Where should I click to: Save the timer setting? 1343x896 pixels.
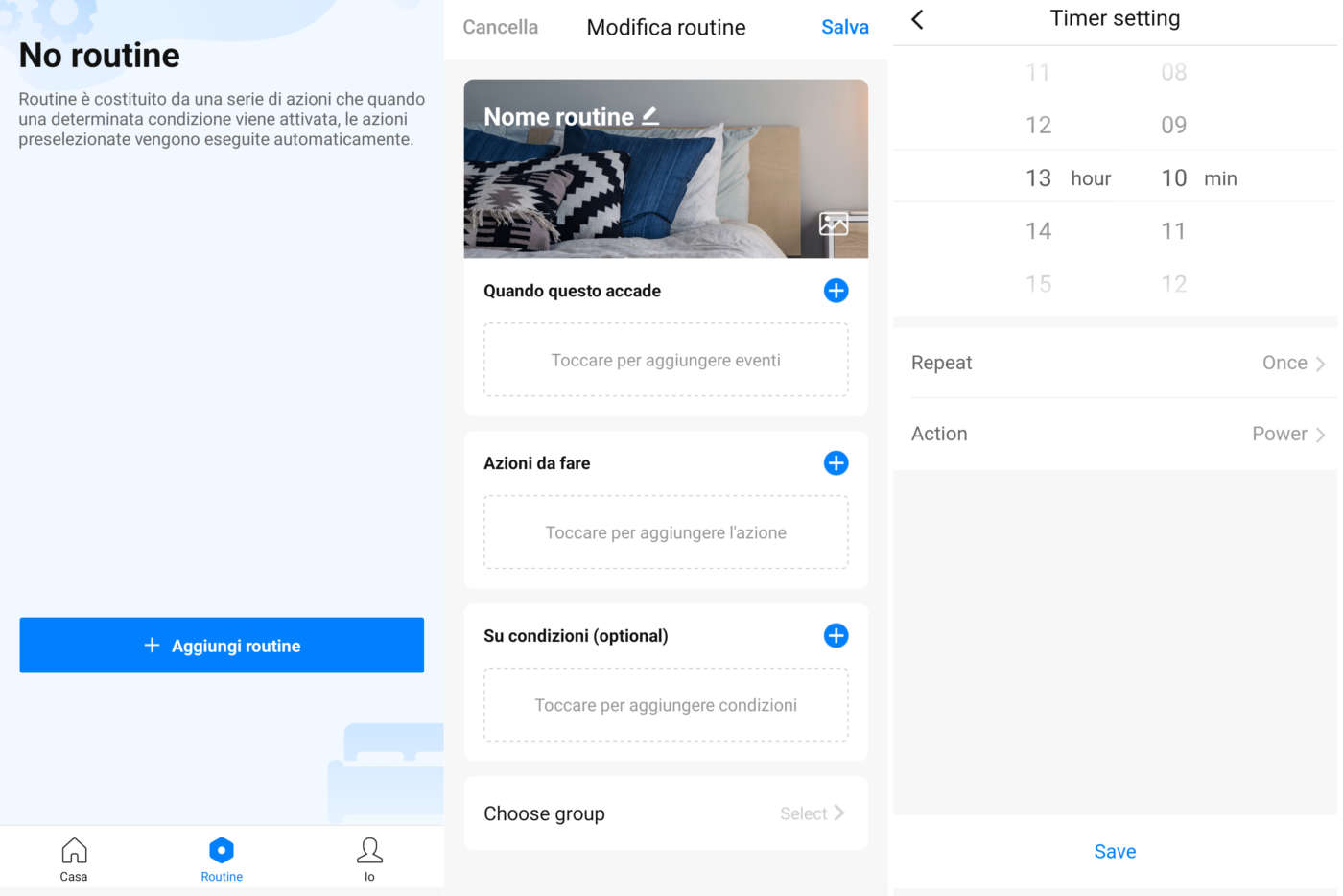(x=1115, y=852)
